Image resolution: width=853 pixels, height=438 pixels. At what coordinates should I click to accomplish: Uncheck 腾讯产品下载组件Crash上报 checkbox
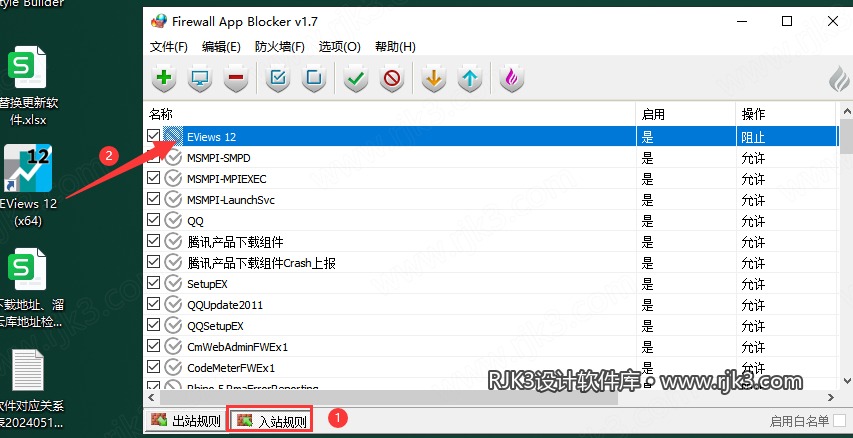pos(154,262)
